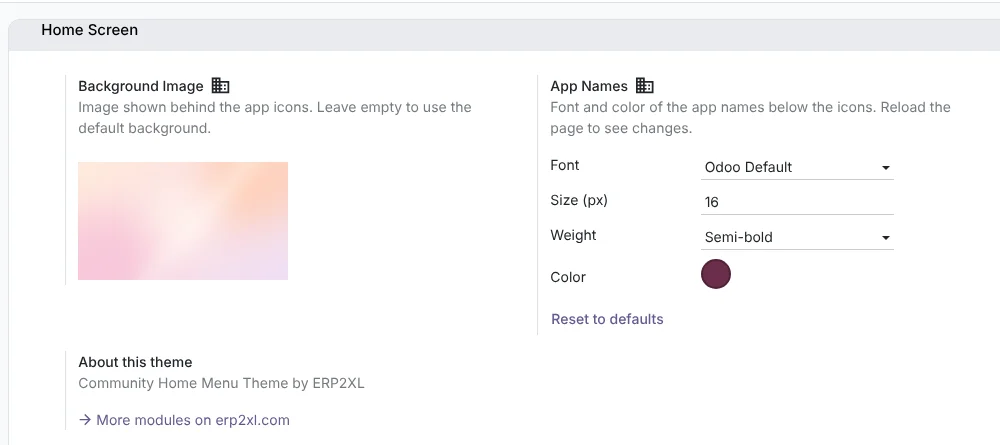Click the Color field label
This screenshot has width=1000, height=445.
pyautogui.click(x=568, y=277)
